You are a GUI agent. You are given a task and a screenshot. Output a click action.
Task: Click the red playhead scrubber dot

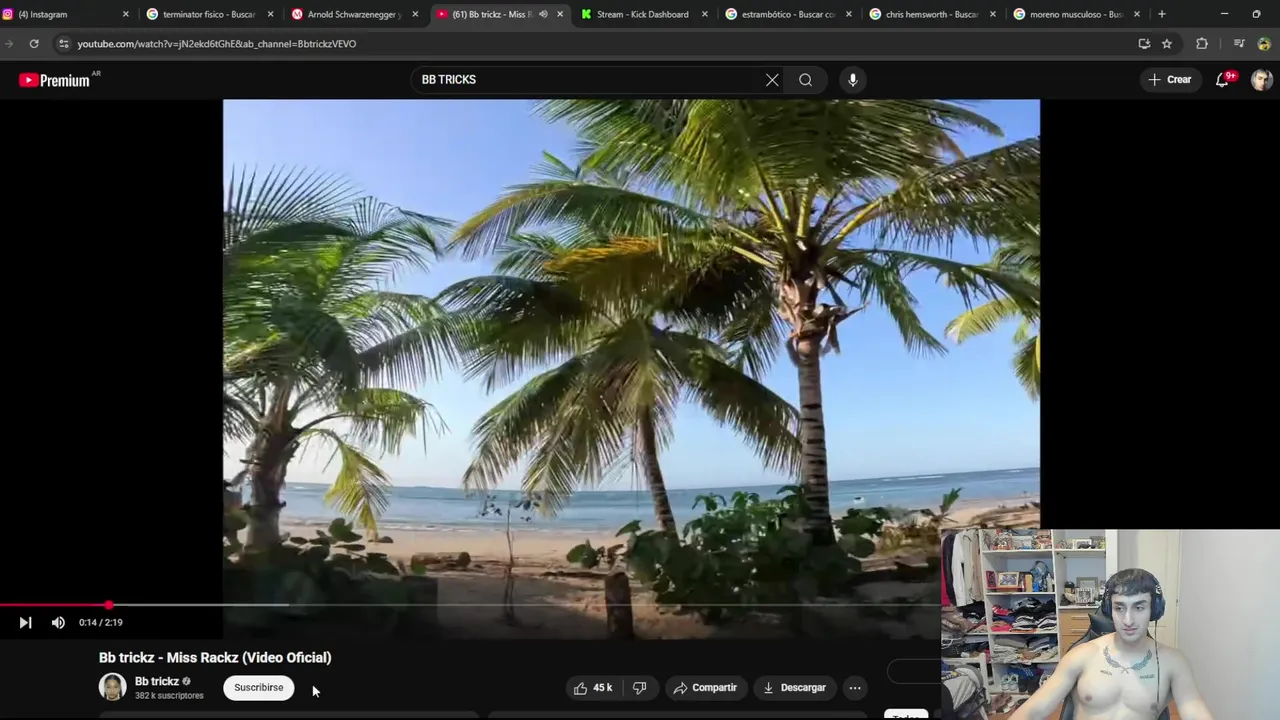tap(108, 605)
